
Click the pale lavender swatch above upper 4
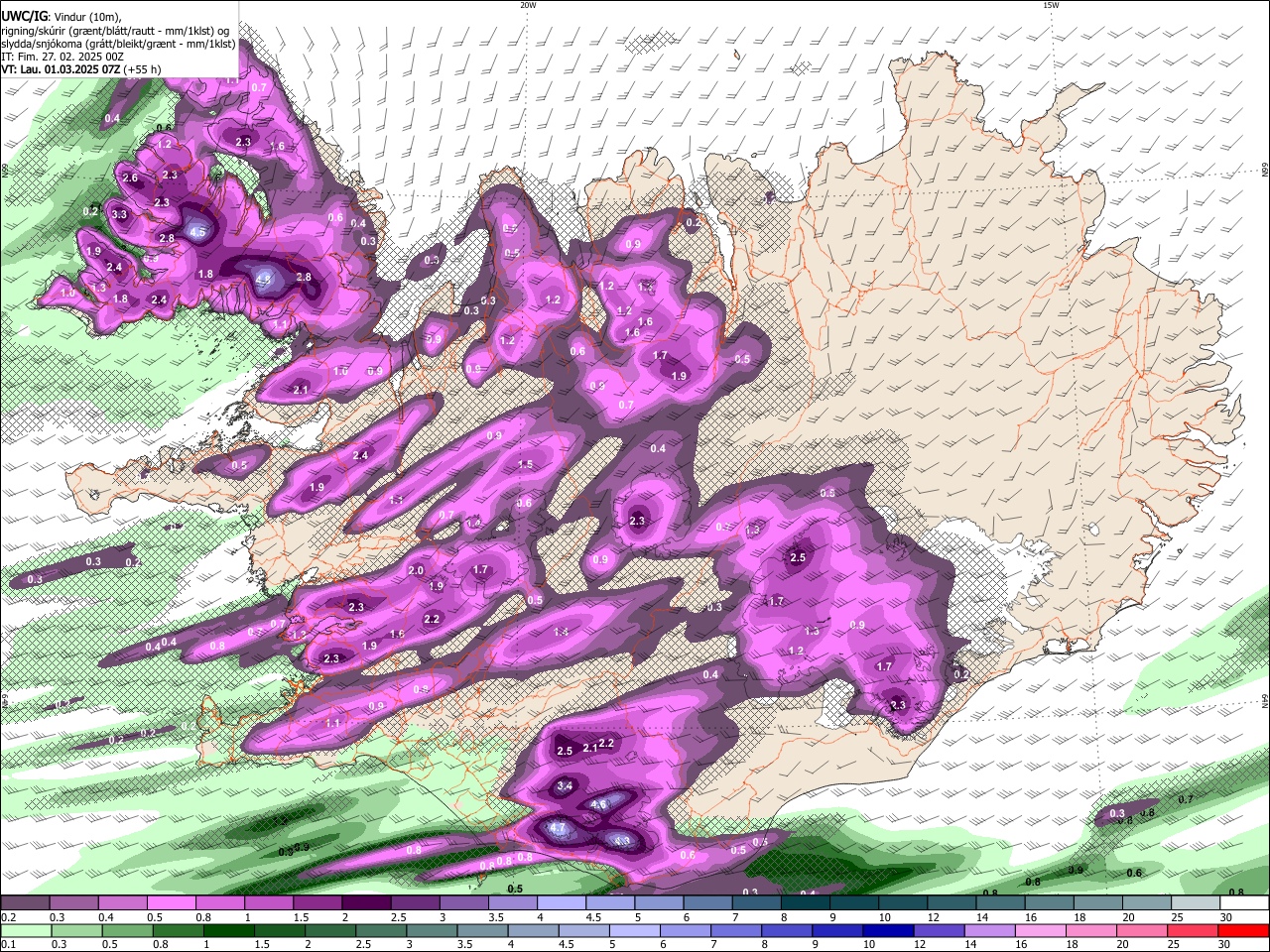(x=562, y=902)
